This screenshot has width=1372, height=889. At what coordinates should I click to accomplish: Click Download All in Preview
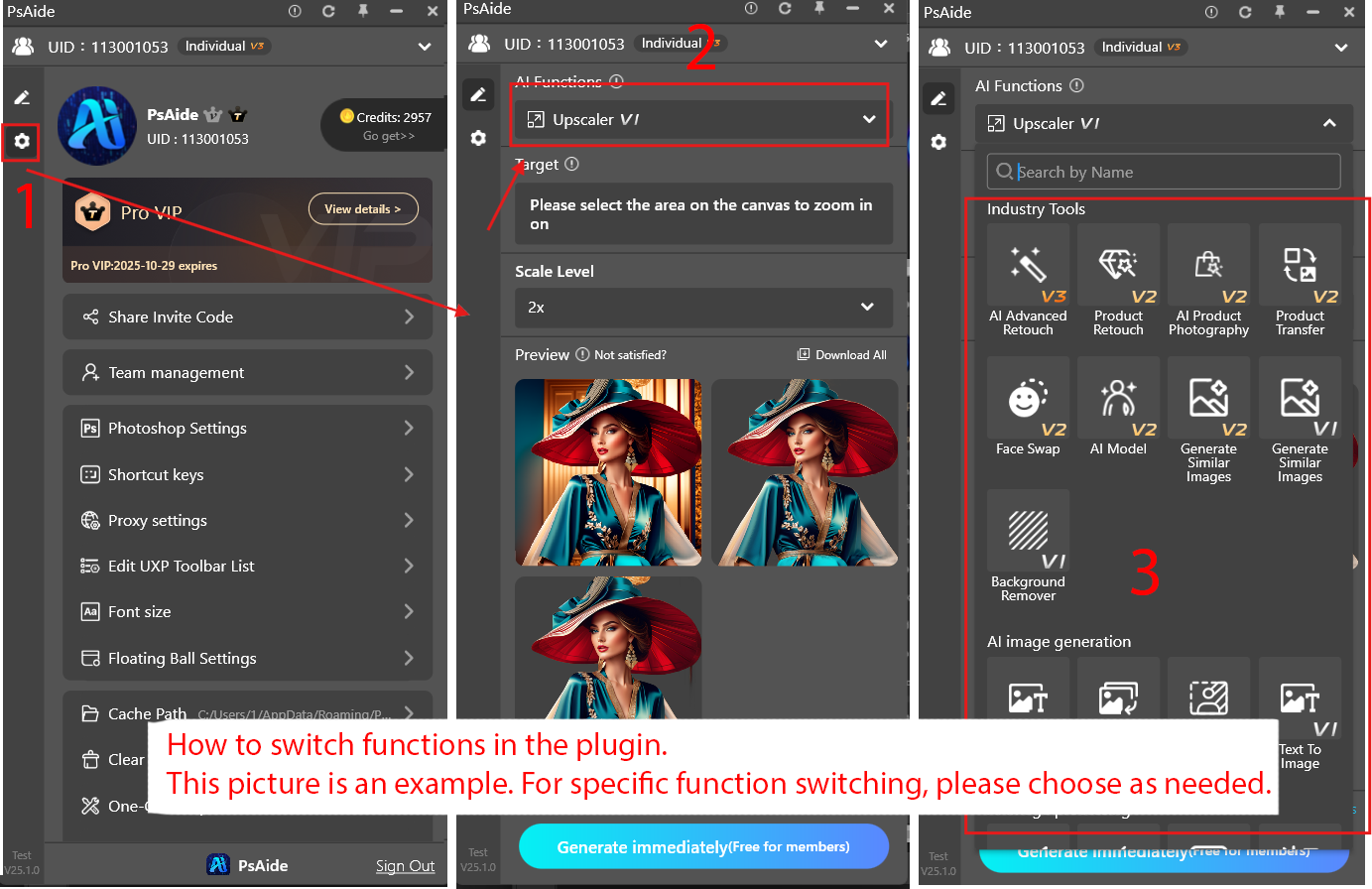pyautogui.click(x=842, y=355)
